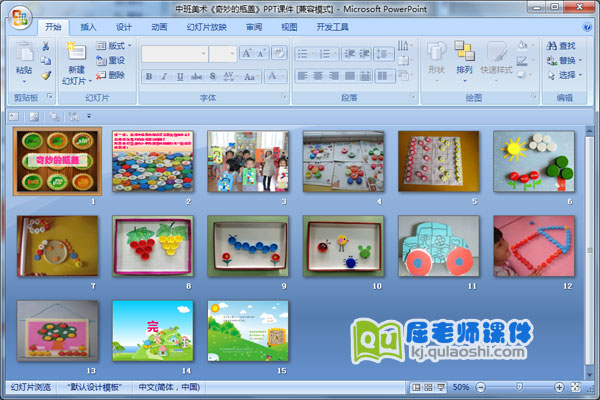Toggle Strikethrough formatting

point(196,76)
